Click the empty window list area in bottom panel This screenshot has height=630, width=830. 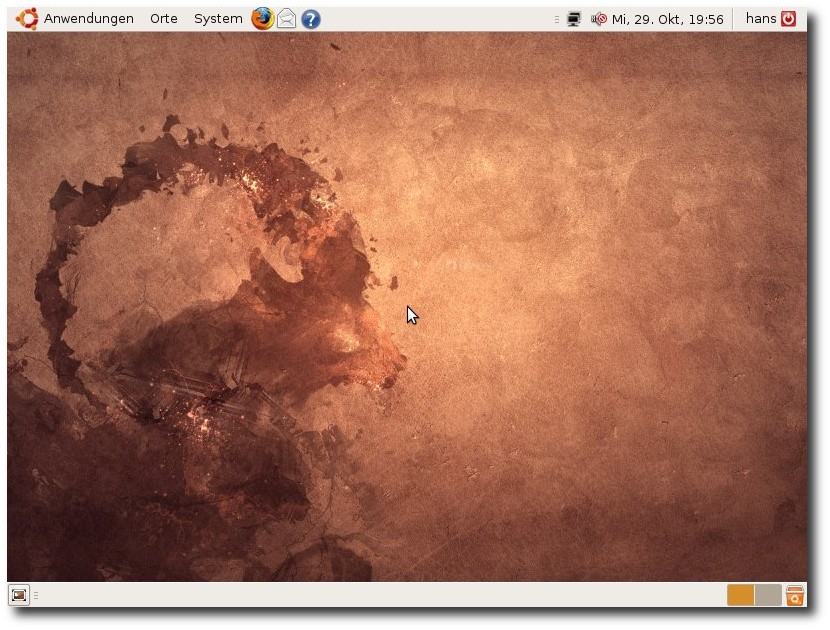380,595
